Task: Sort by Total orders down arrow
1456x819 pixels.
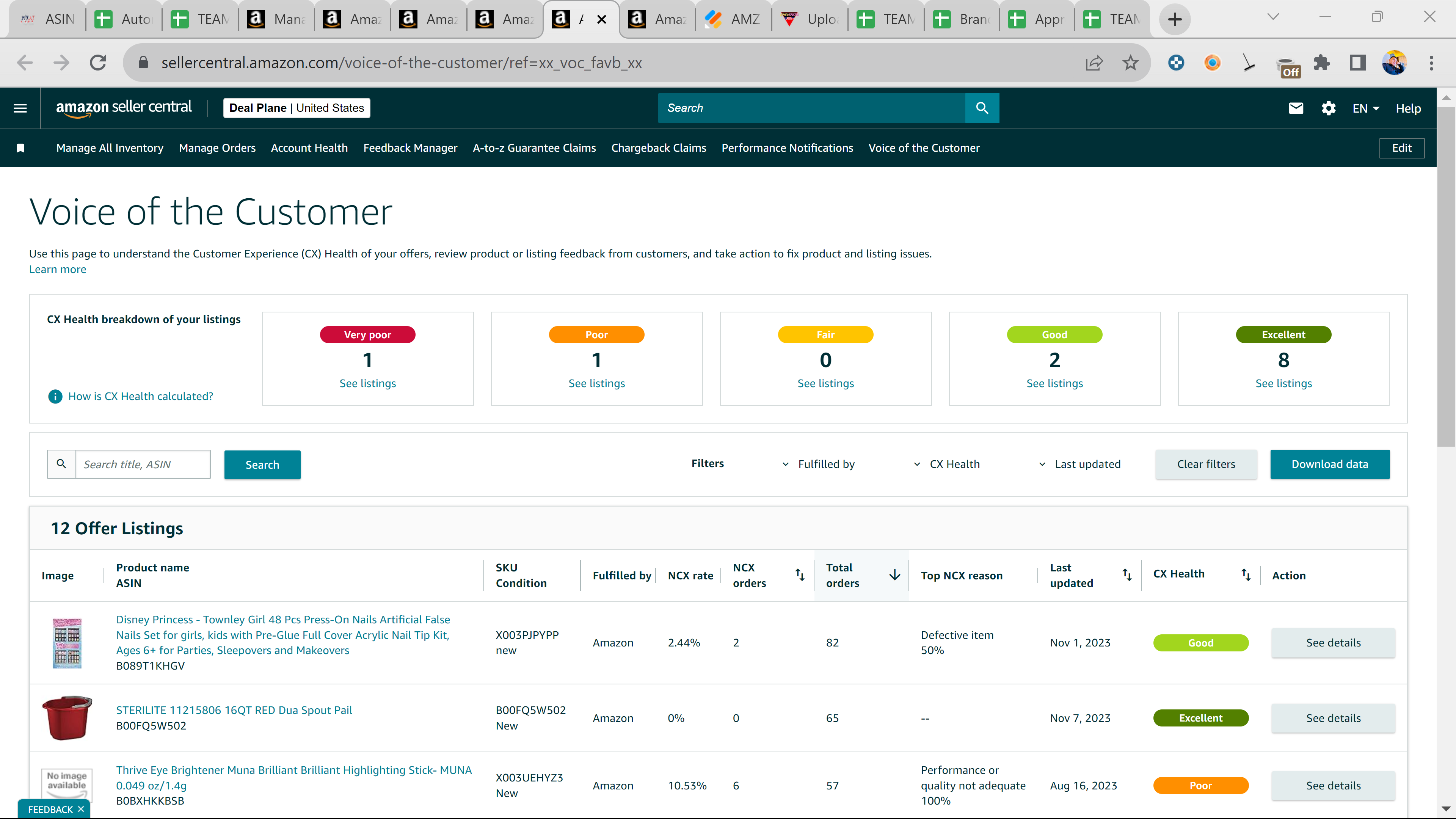Action: [x=894, y=575]
